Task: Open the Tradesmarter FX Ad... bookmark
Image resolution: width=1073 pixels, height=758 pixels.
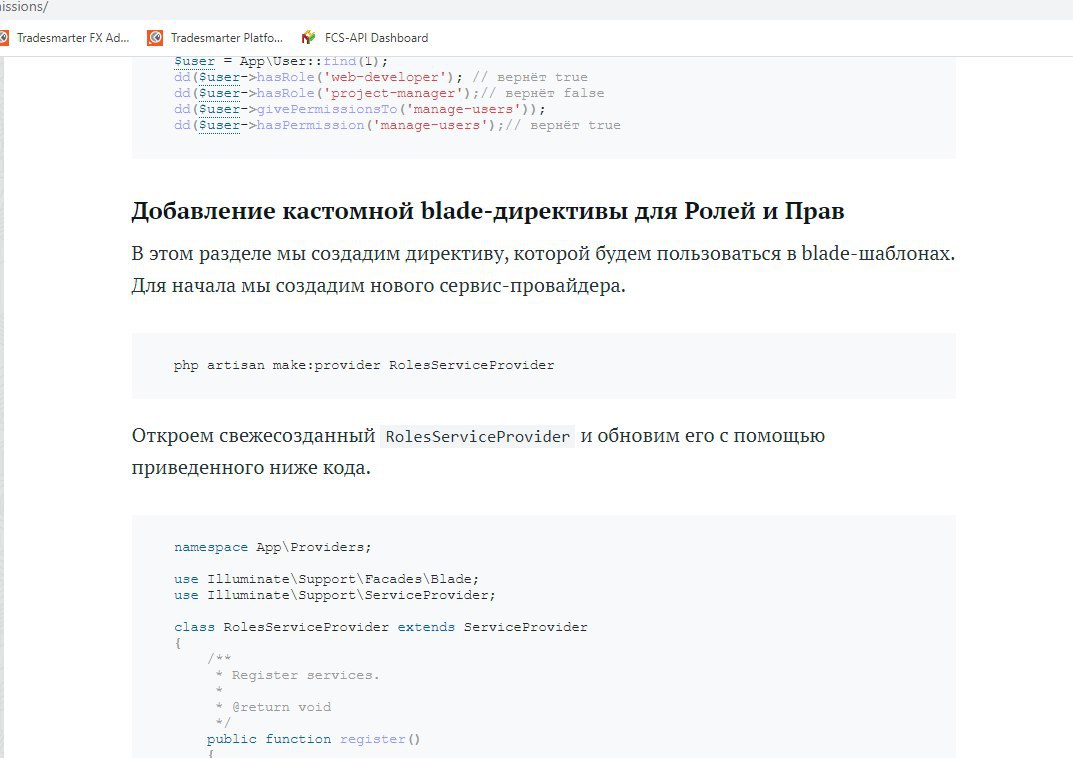Action: (65, 38)
